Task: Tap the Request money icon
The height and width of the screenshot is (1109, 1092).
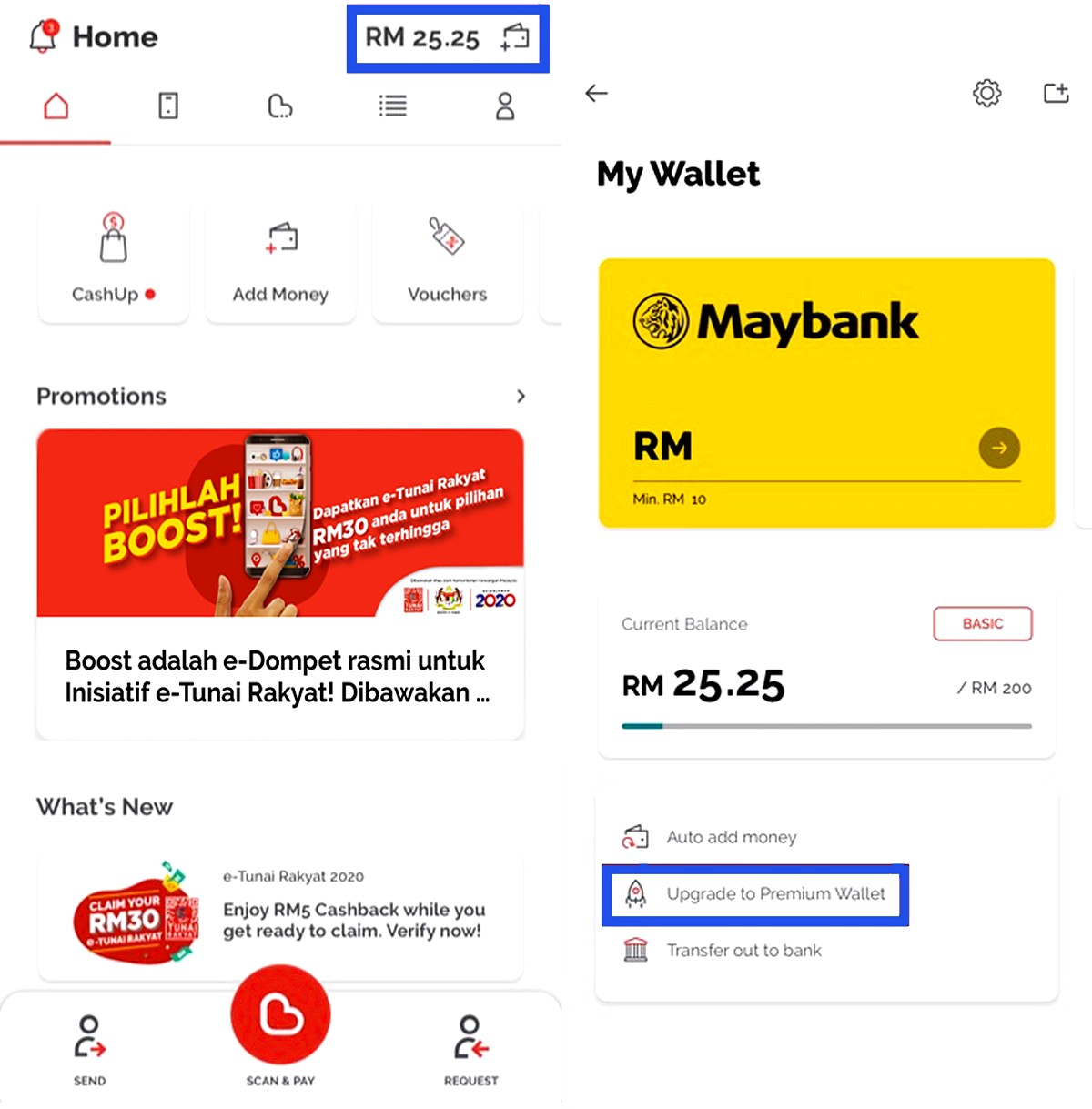Action: tap(471, 1037)
